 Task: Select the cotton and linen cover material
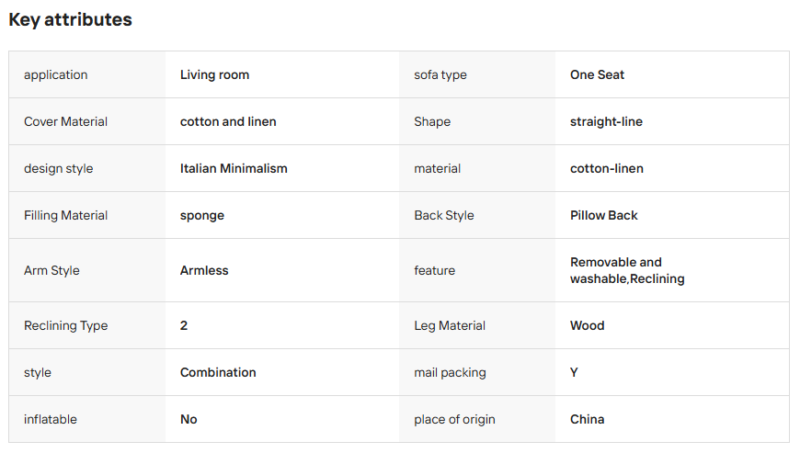(228, 121)
